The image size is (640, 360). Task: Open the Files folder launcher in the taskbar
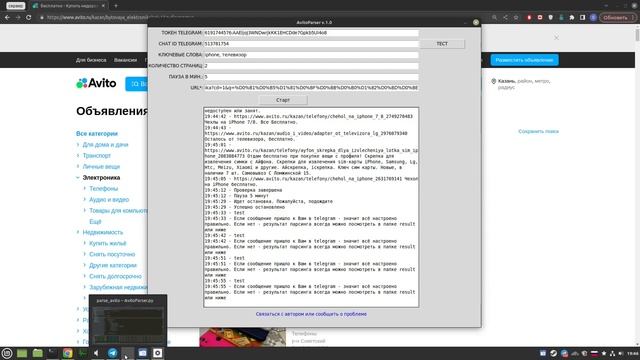(x=38, y=353)
